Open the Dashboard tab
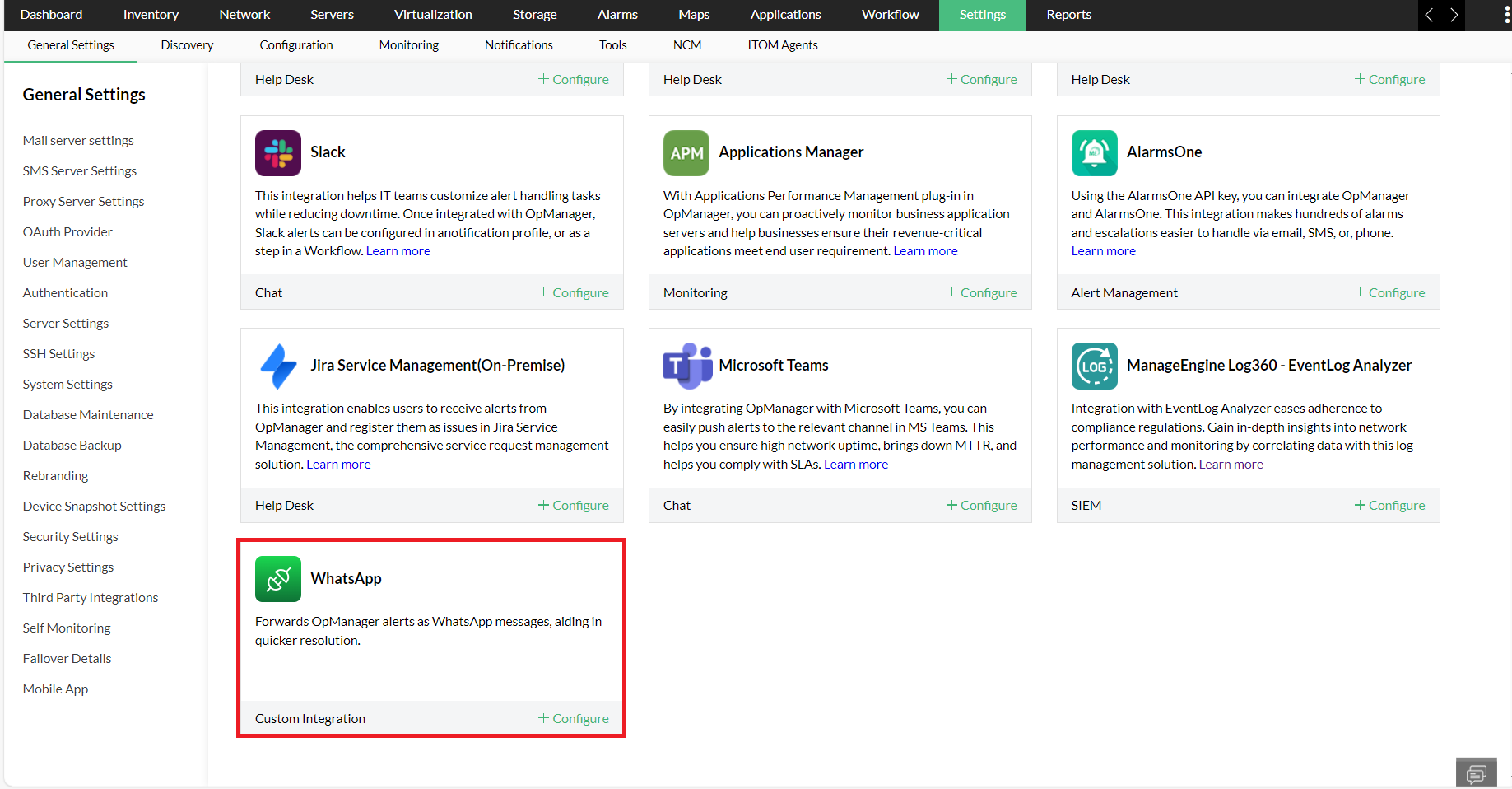 click(x=51, y=15)
